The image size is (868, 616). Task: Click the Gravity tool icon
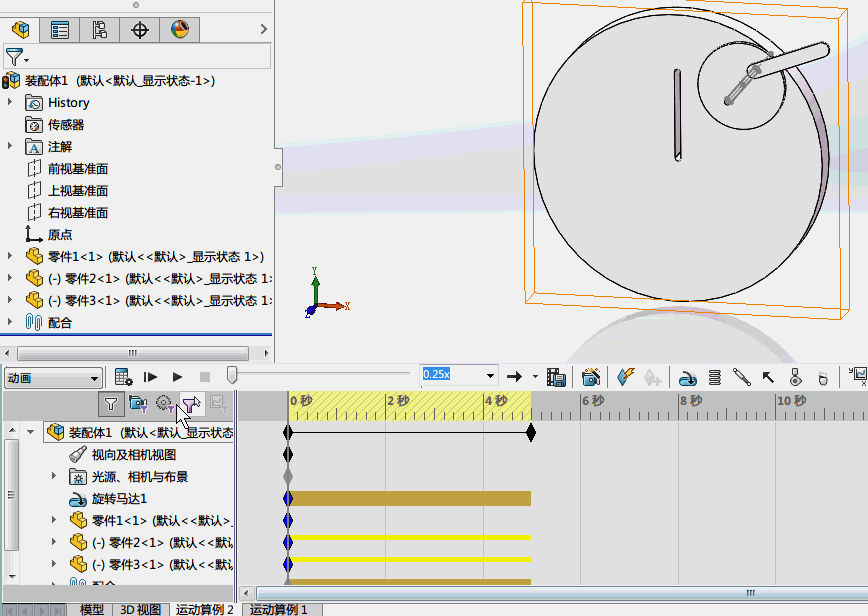(x=823, y=379)
